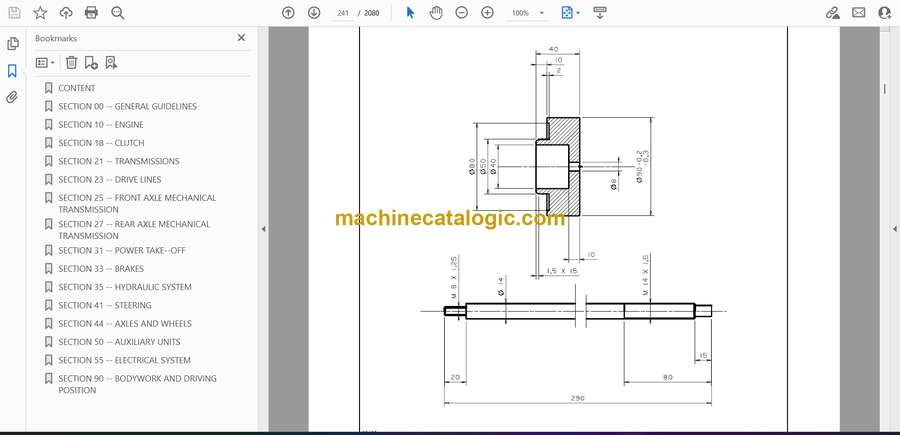Activate the hand pan tool
900x435 pixels.
pos(436,13)
